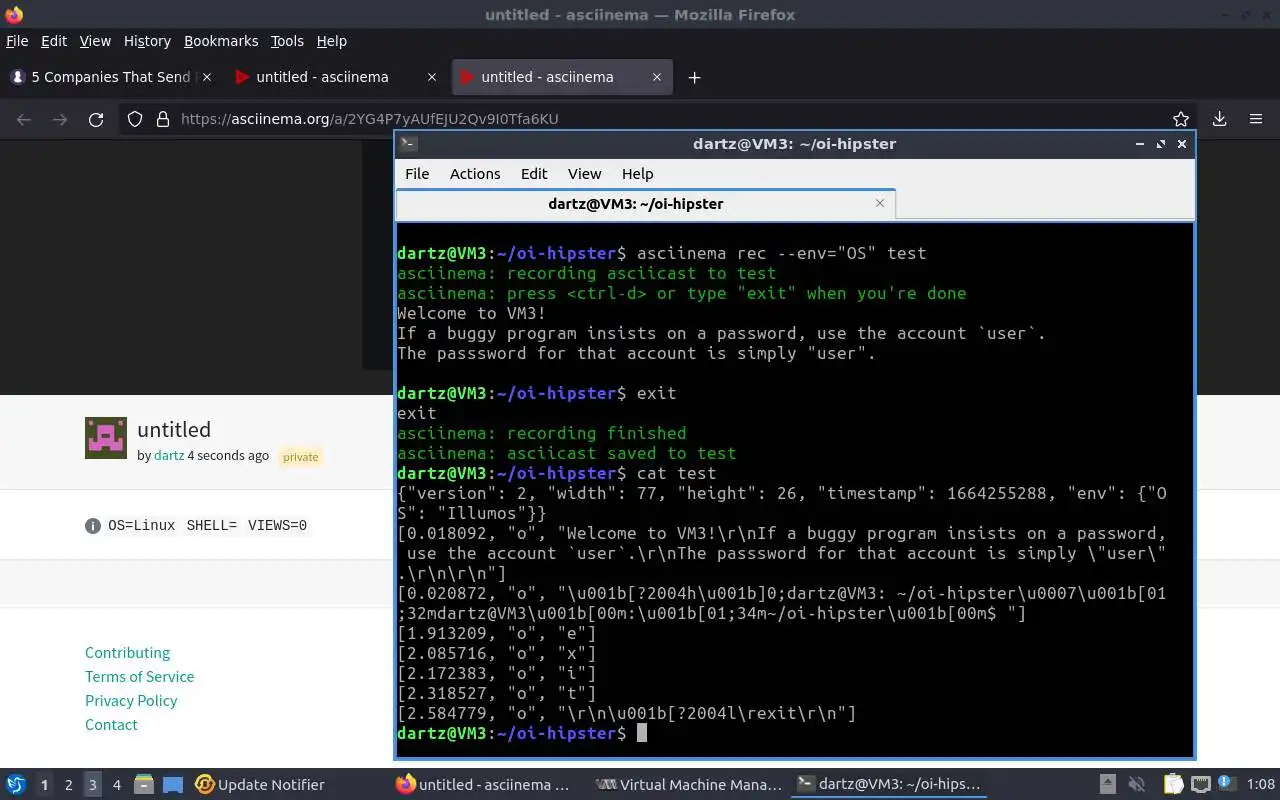This screenshot has width=1280, height=800.
Task: Click the tracking protection shield icon
Action: [x=135, y=119]
